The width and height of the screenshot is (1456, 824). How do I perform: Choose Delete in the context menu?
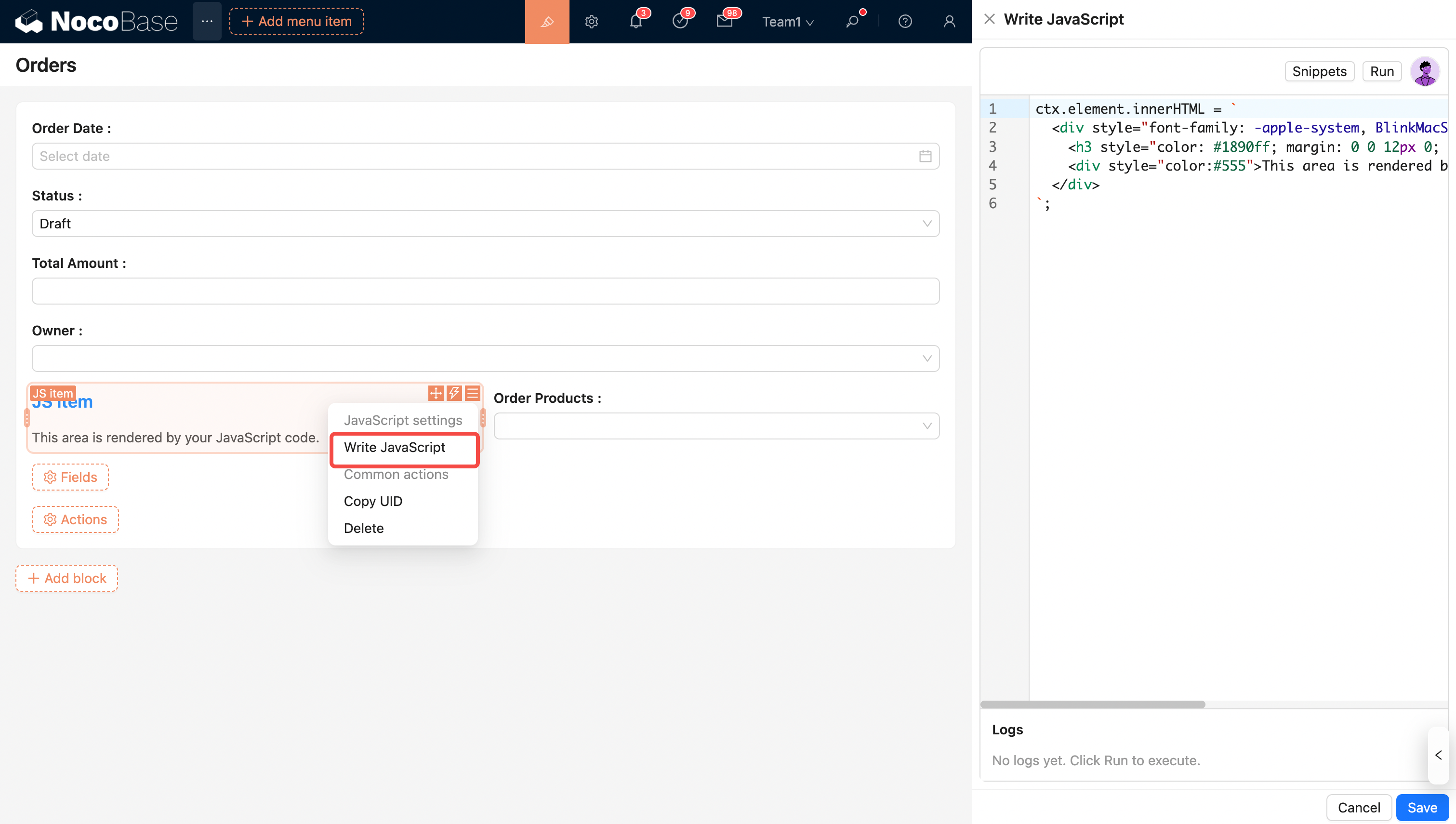[x=364, y=528]
